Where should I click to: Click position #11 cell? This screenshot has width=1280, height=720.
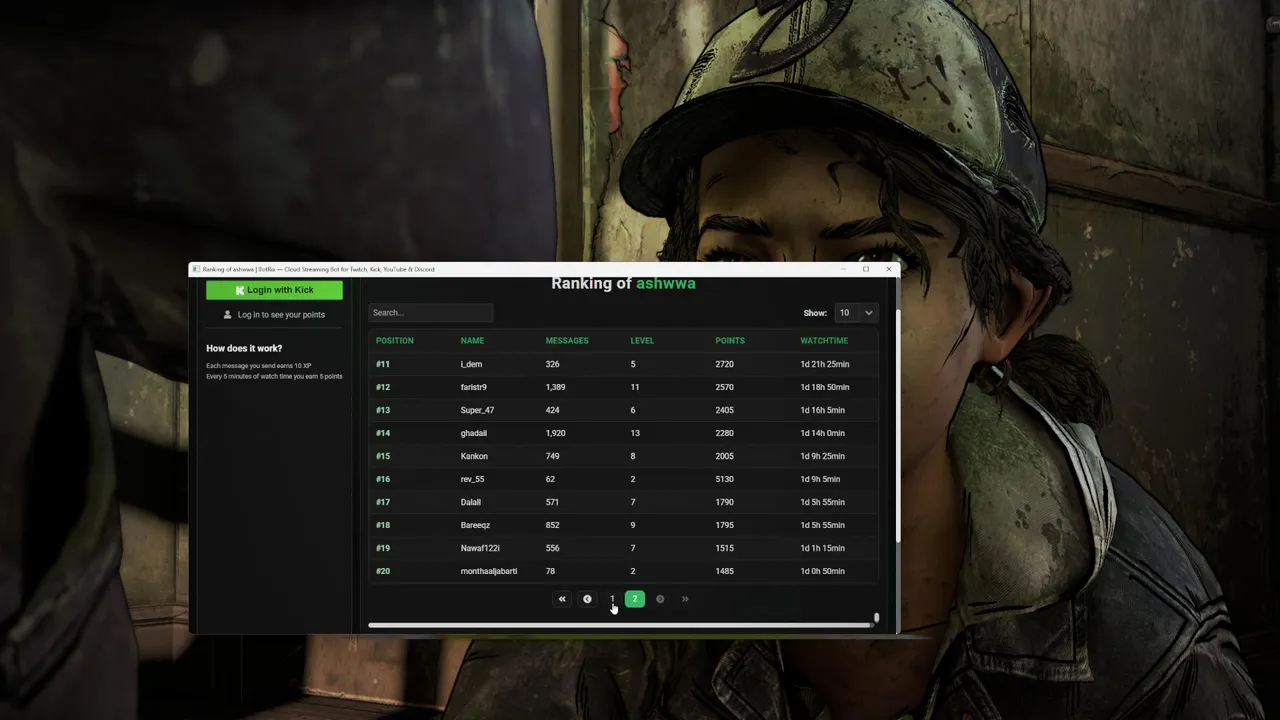pyautogui.click(x=383, y=364)
